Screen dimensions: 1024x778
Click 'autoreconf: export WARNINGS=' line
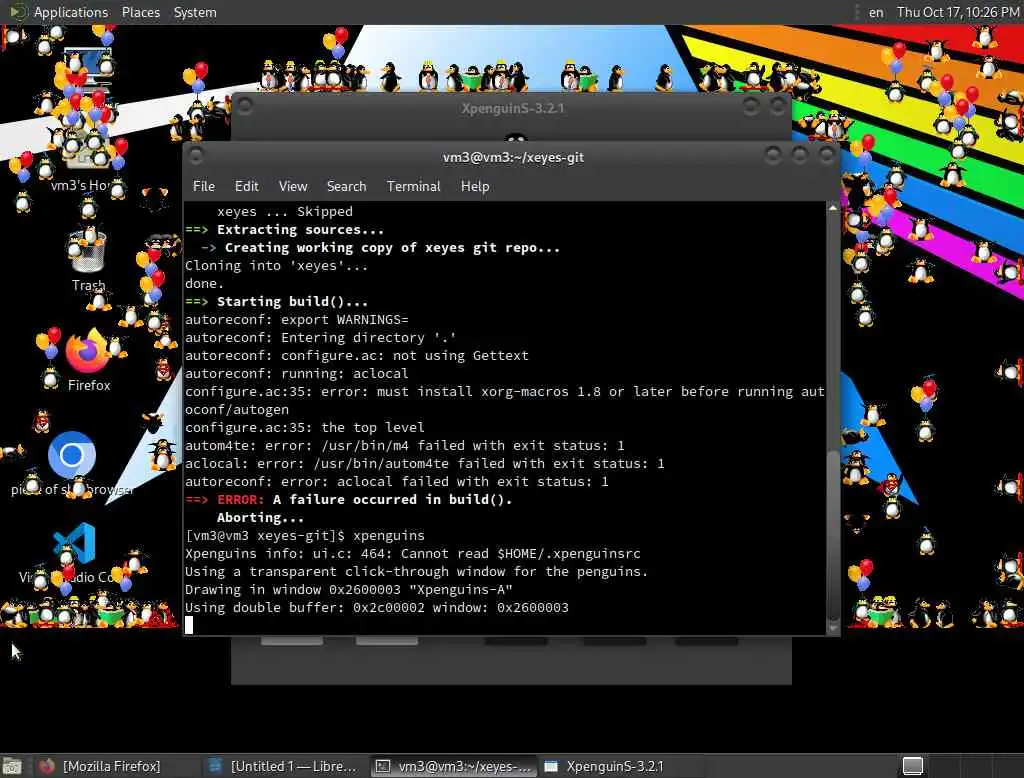click(296, 319)
